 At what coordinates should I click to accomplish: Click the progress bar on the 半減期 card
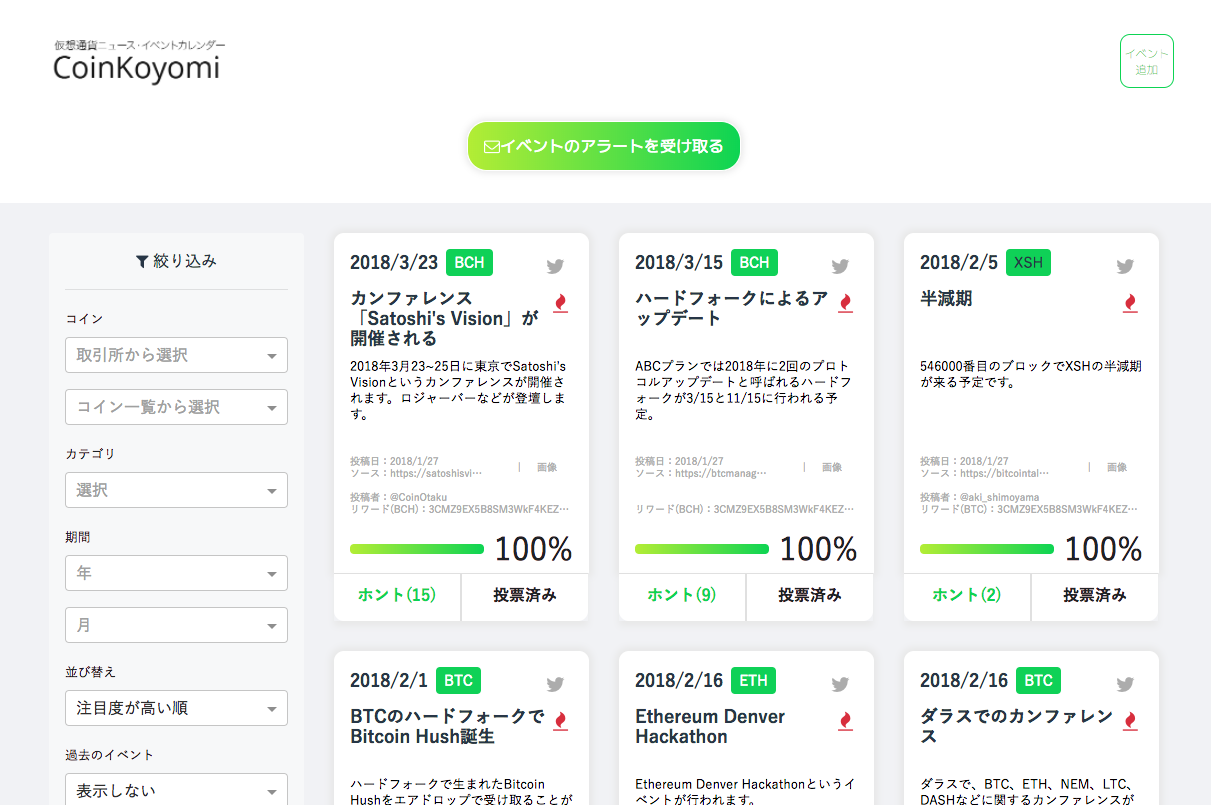(x=987, y=549)
